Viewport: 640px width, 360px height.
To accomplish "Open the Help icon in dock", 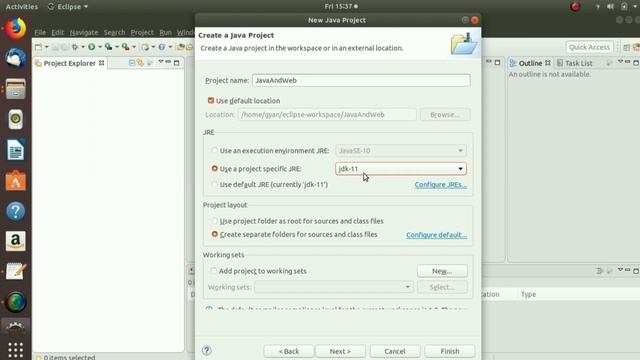I will 16,211.
